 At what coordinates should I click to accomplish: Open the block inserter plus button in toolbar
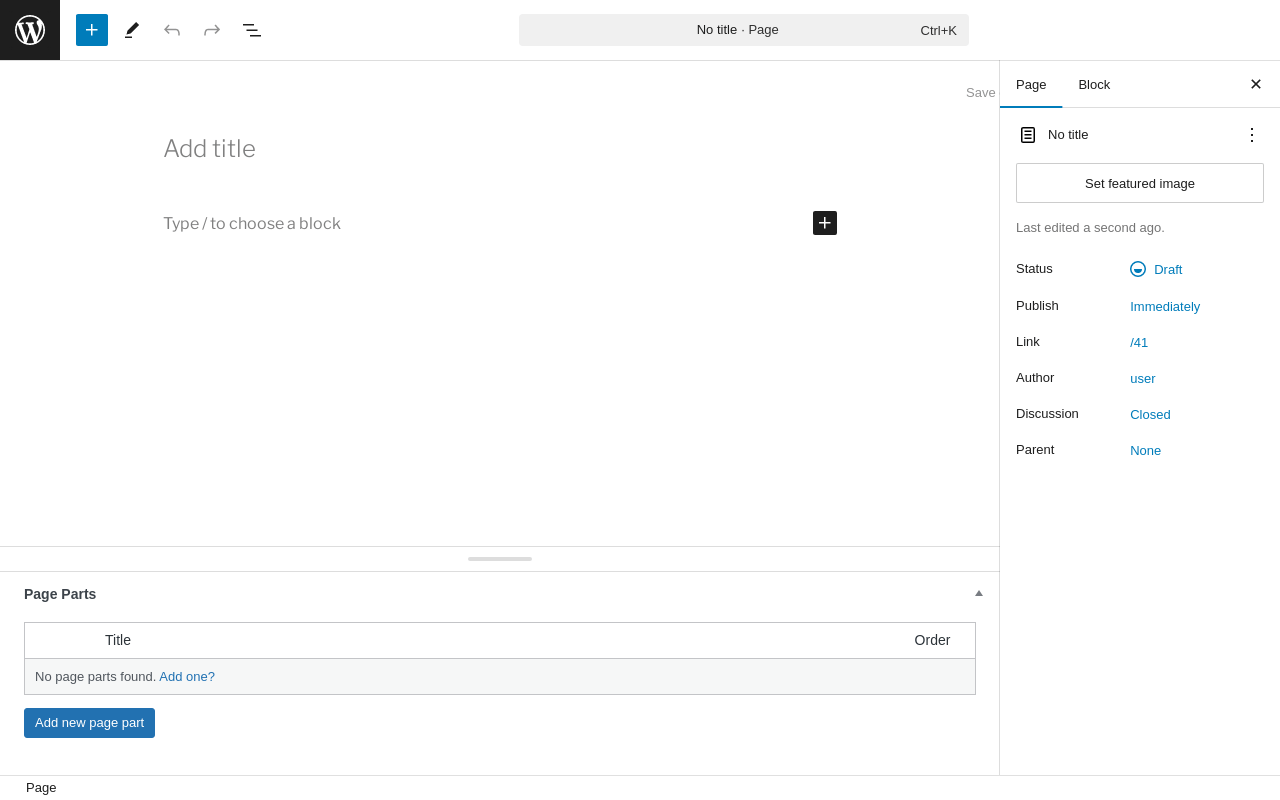92,30
